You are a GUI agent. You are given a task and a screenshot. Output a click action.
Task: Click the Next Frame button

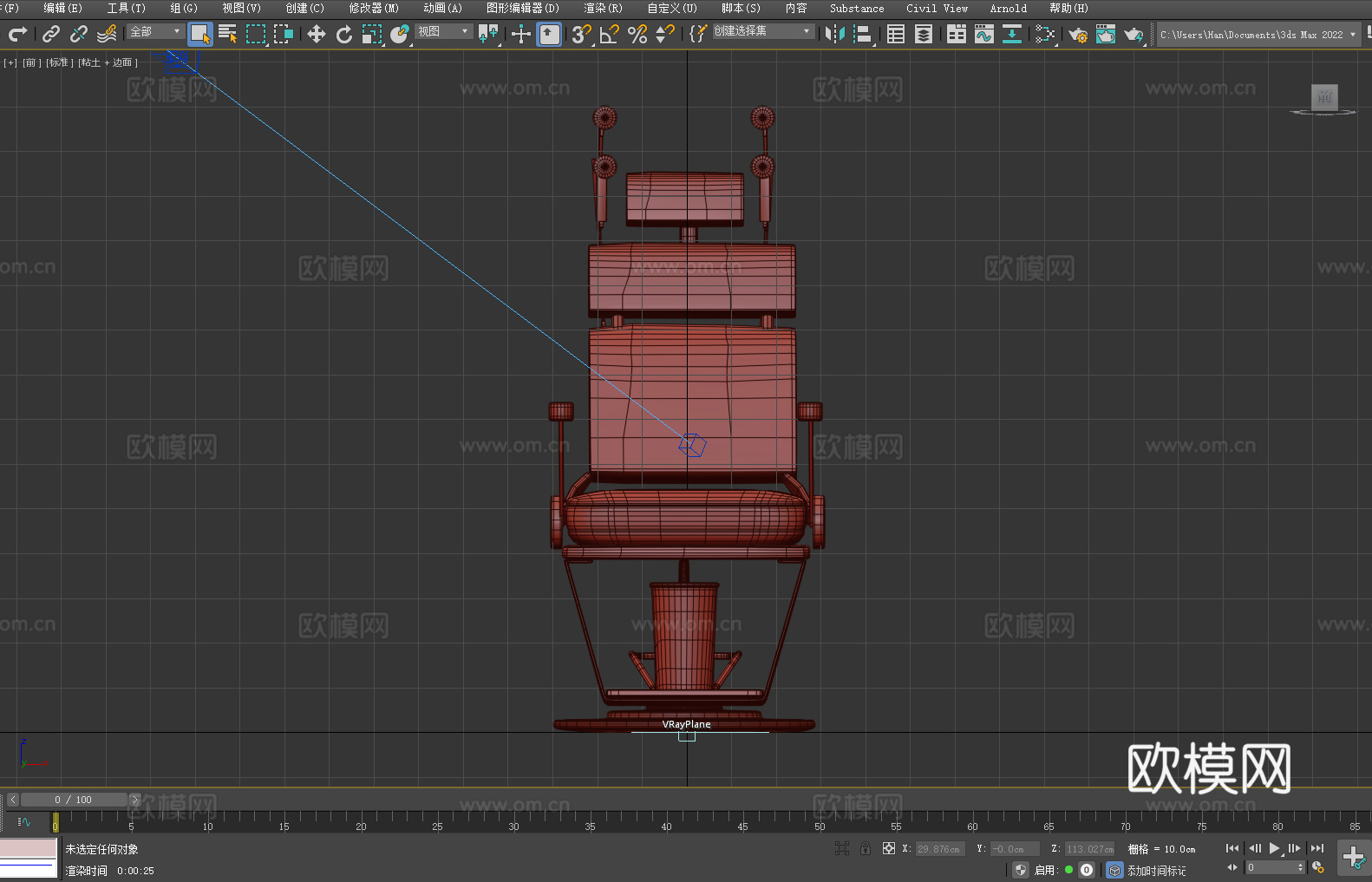pos(1295,848)
